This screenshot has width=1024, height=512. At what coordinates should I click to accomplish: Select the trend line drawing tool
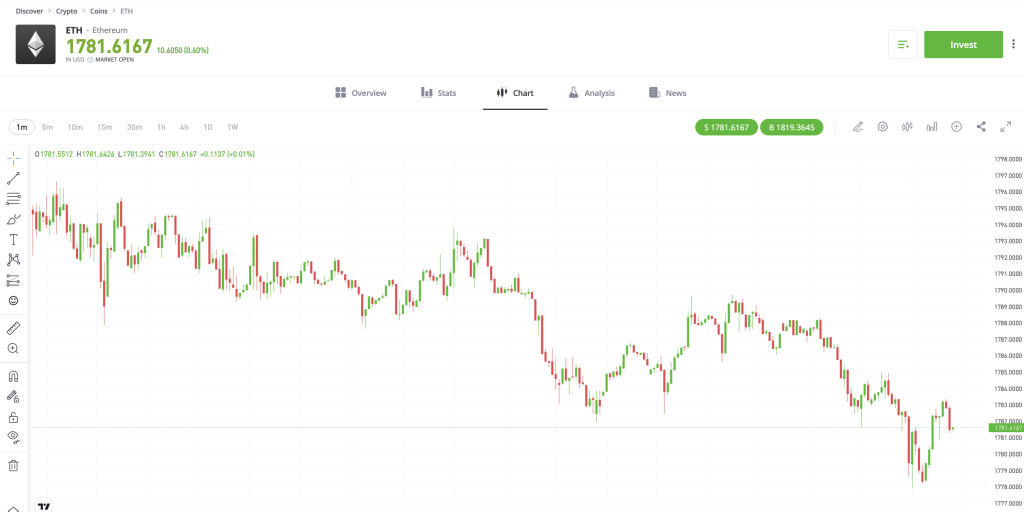[x=14, y=178]
